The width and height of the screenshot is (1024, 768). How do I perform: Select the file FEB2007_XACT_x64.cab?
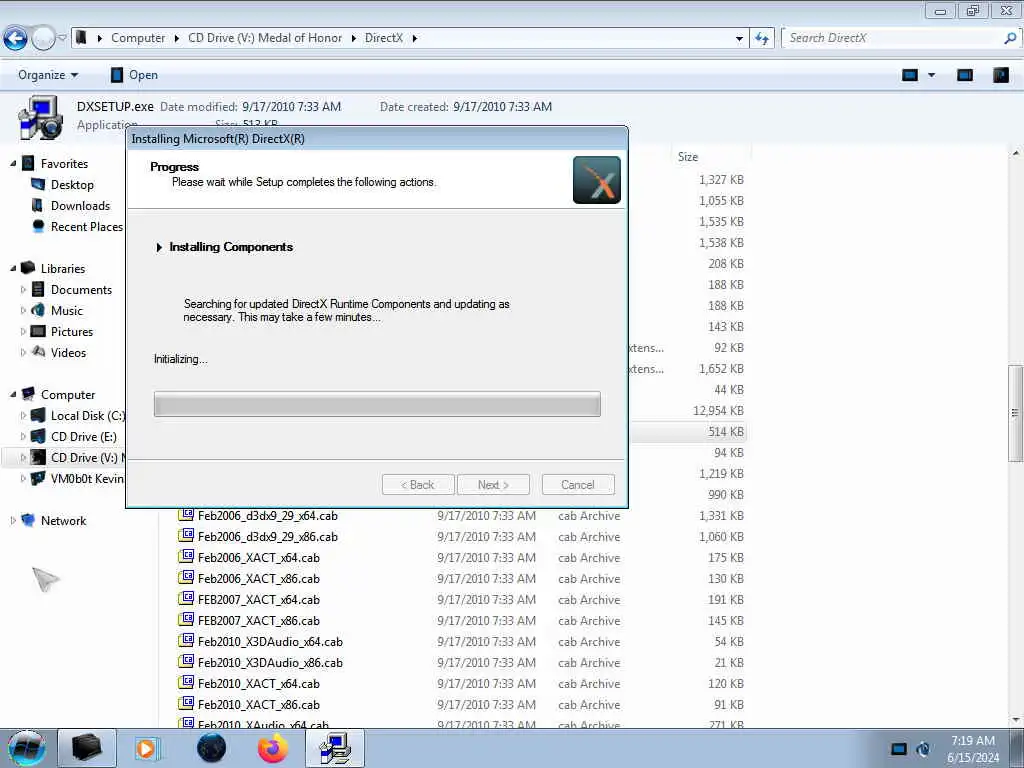(x=259, y=600)
